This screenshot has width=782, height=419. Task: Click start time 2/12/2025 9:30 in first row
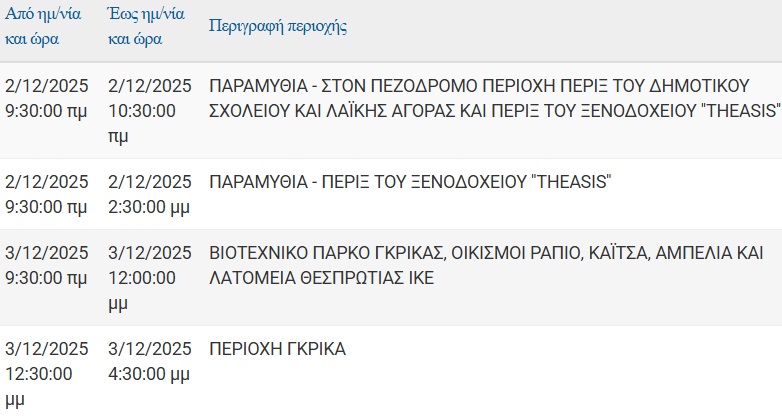pos(46,97)
